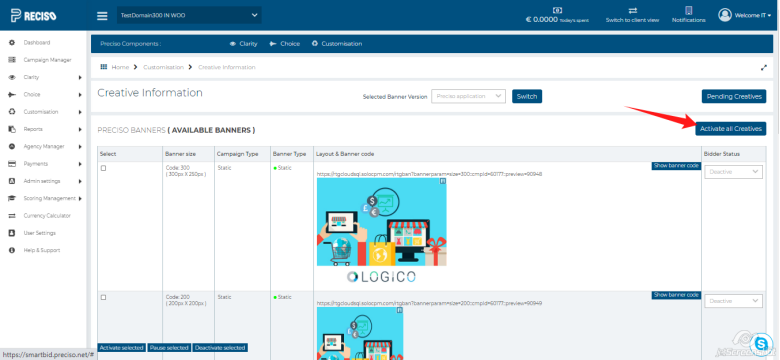Open the TestDomain300 IN WOO domain dropdown

(x=189, y=15)
